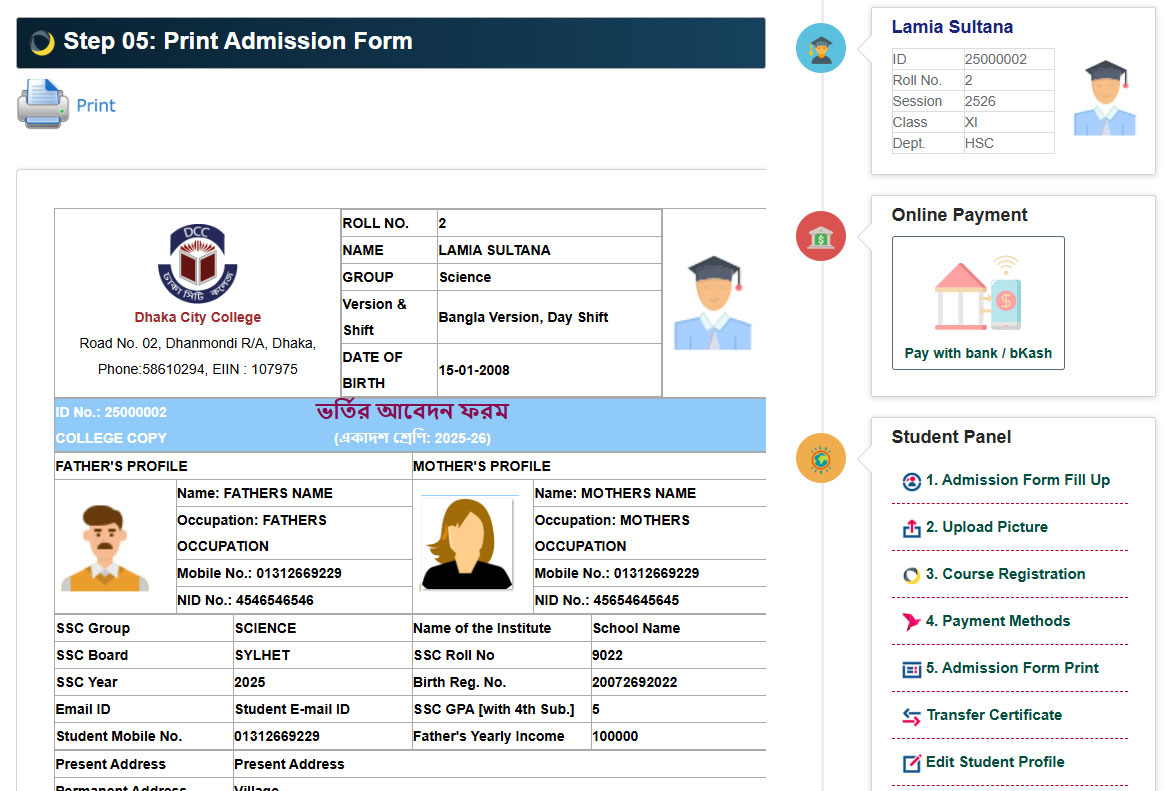Click the bank and phone payment illustration
Viewport: 1174px width, 791px height.
[x=977, y=294]
